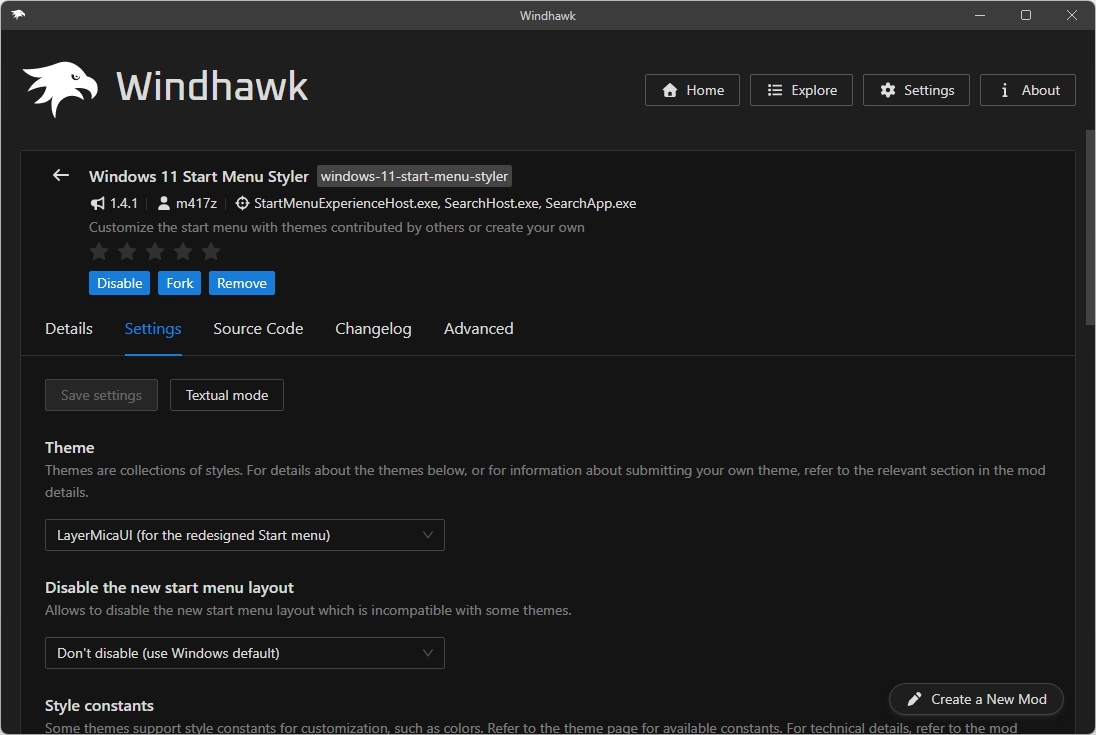Click Create a New Mod
Screen dimensions: 1096x735
point(975,699)
